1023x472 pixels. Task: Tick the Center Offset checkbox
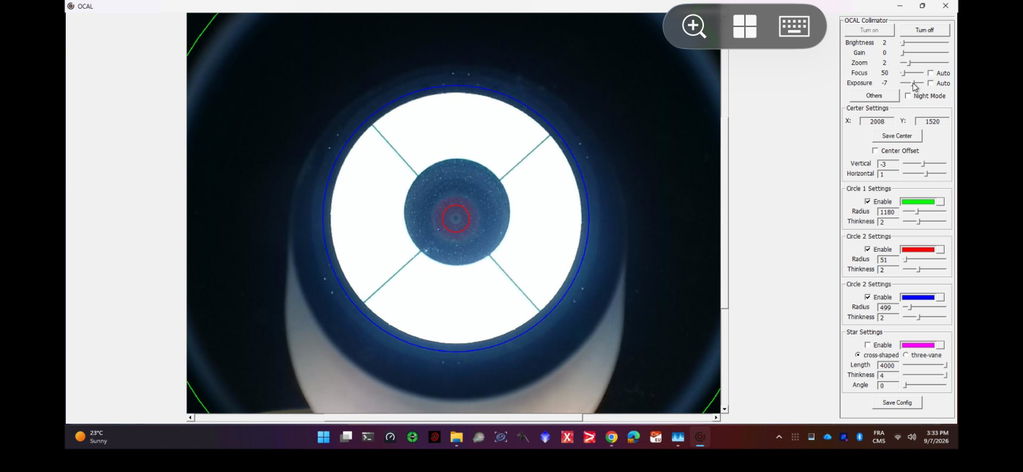(x=875, y=151)
